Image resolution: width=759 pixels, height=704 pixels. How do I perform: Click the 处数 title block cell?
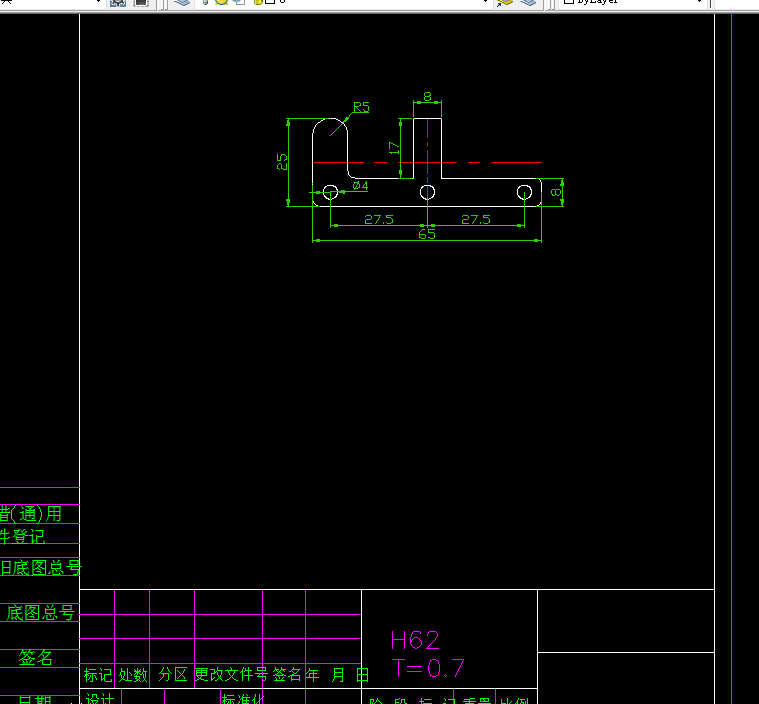click(x=133, y=675)
